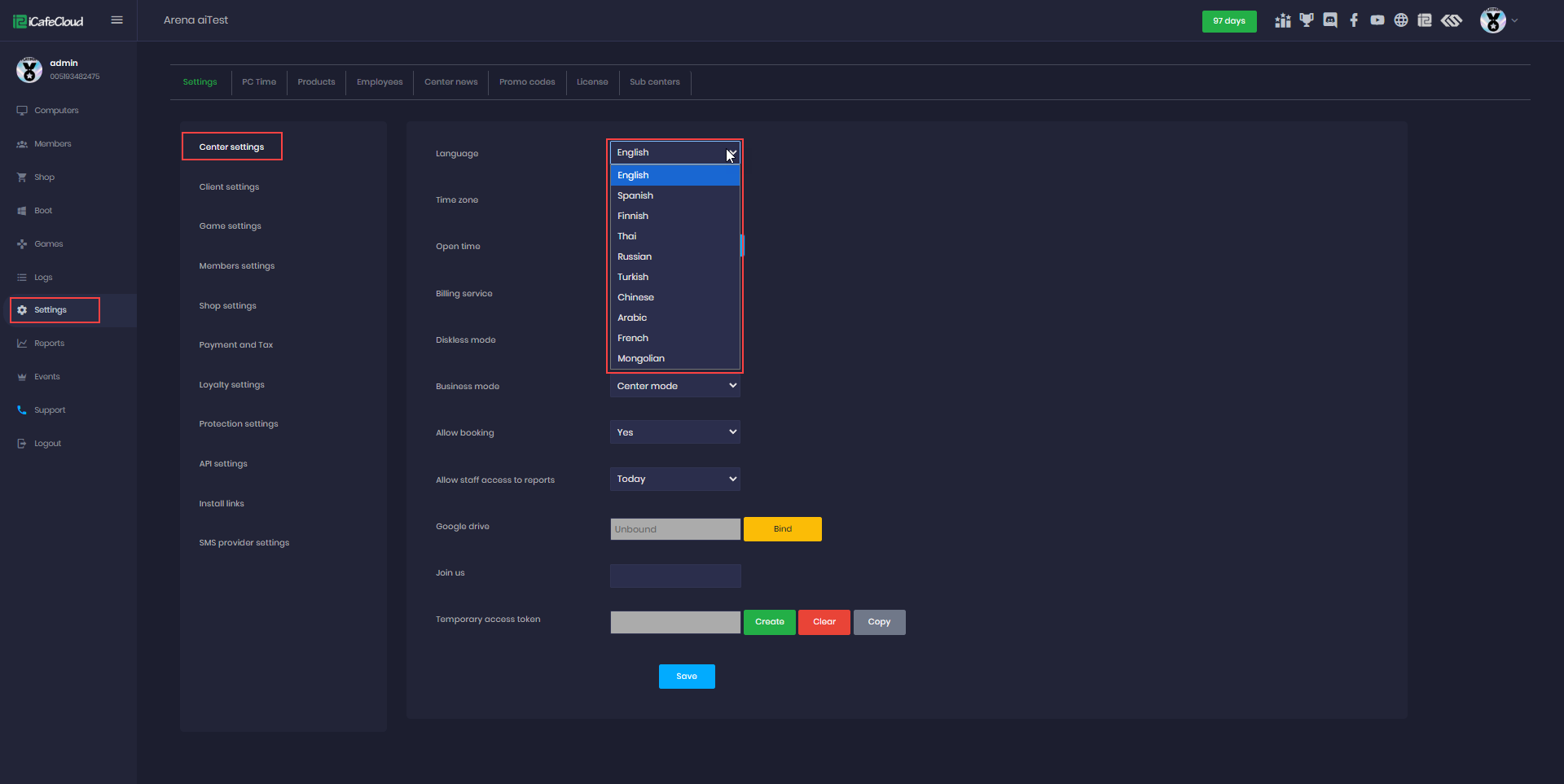Open the leaderboard ranking icon
1564x784 pixels.
1283,20
